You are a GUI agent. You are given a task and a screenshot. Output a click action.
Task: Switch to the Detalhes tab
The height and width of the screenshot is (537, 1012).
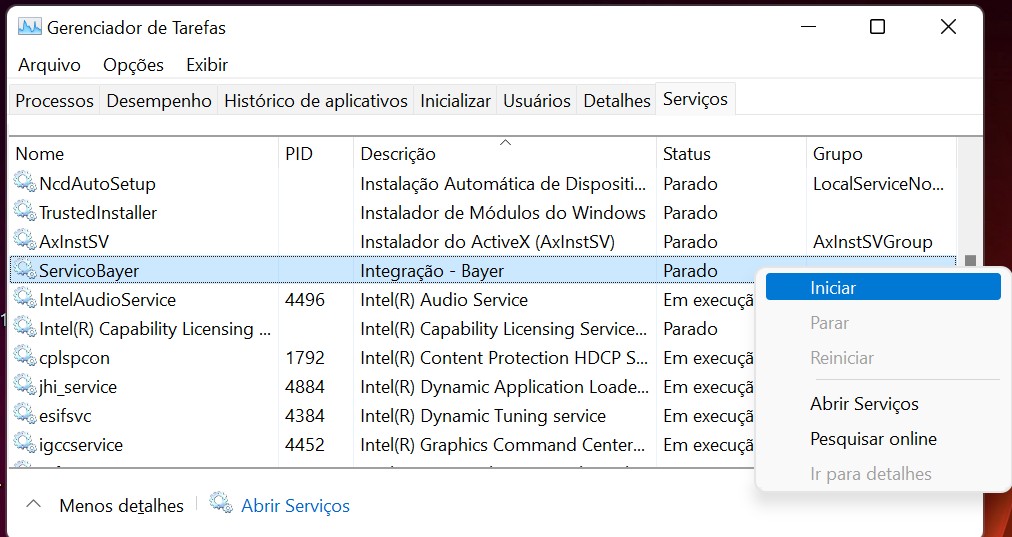tap(616, 101)
